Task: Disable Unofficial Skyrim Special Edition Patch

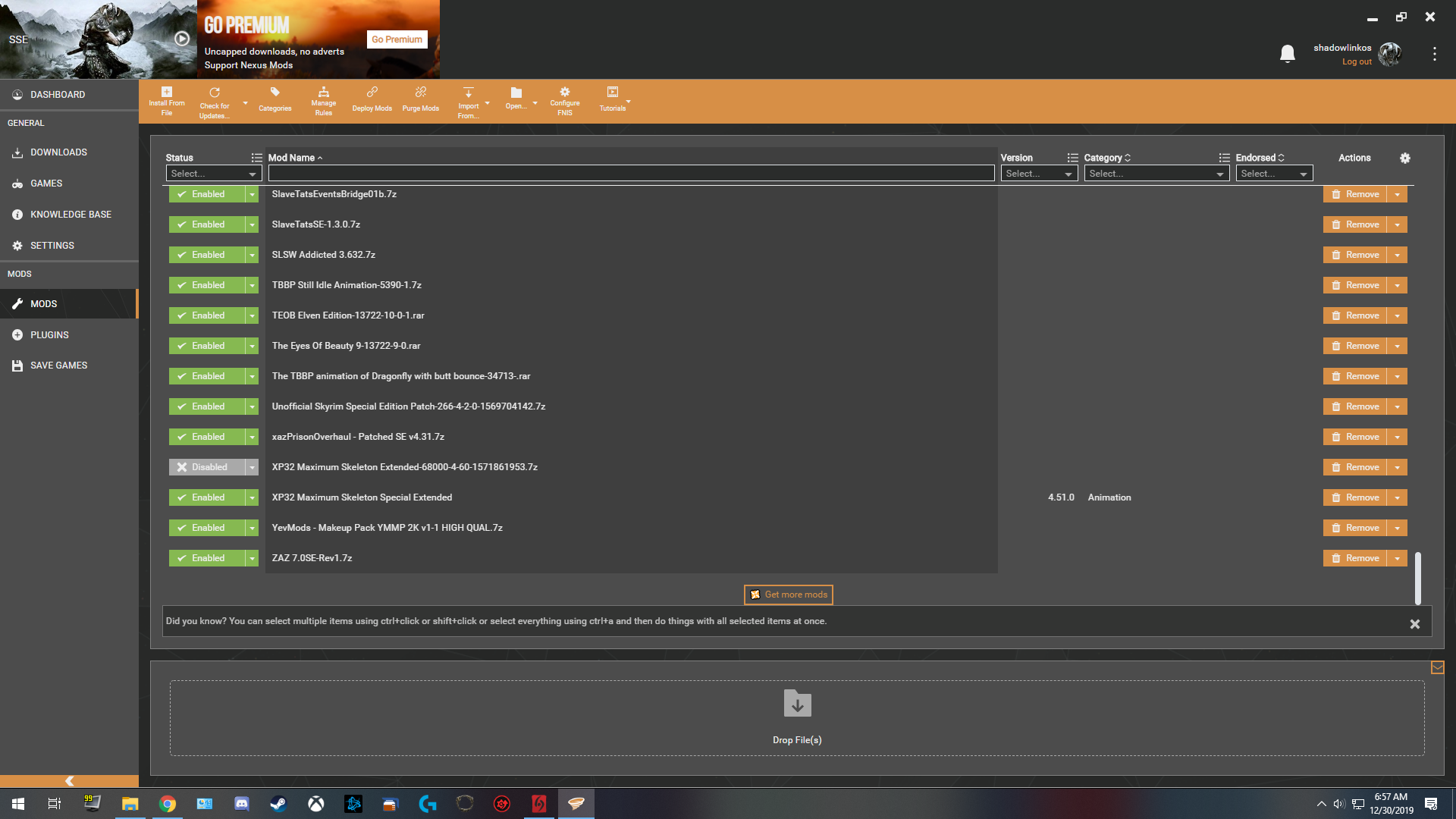Action: [207, 406]
